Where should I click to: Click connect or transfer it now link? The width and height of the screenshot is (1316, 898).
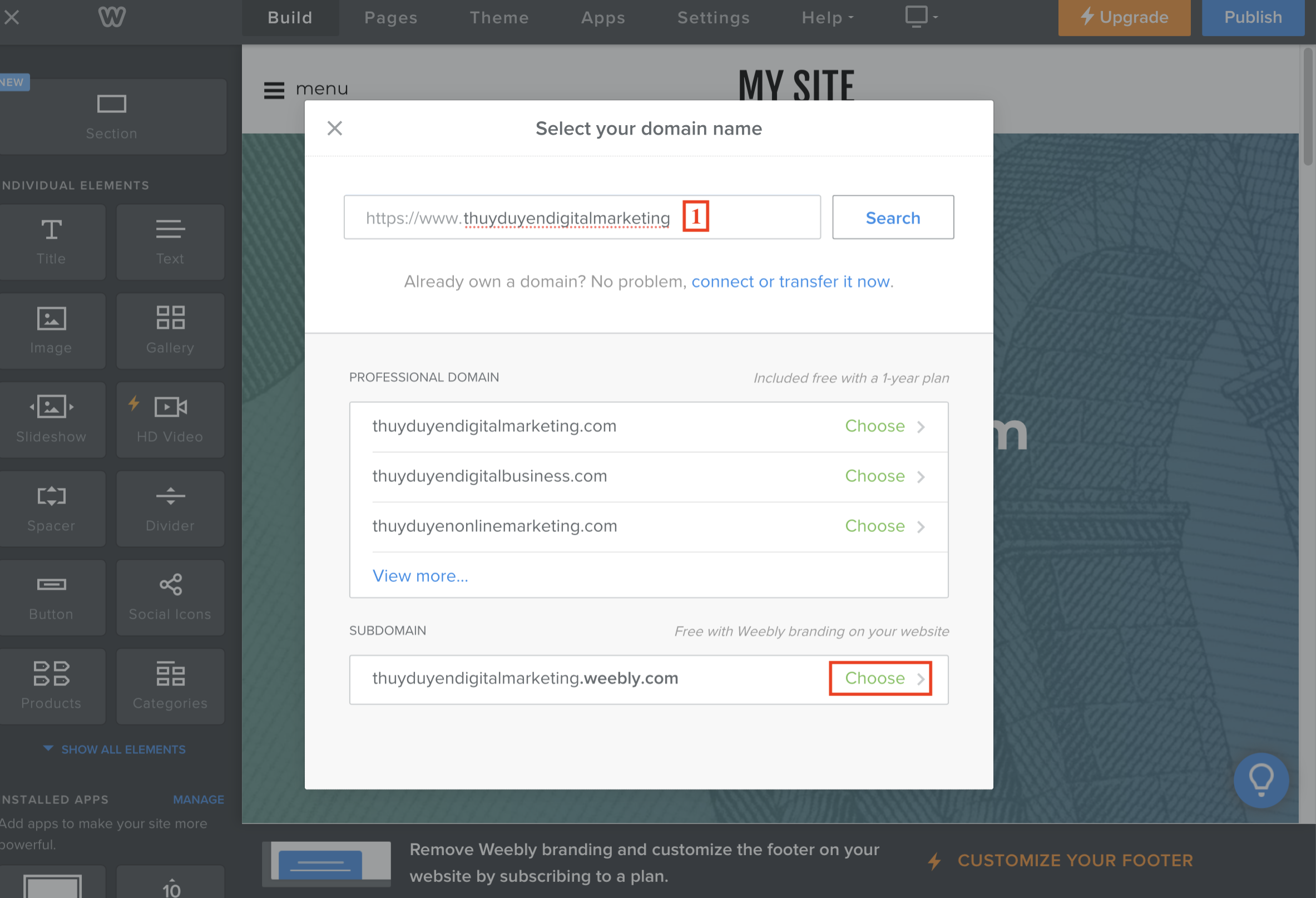coord(790,282)
